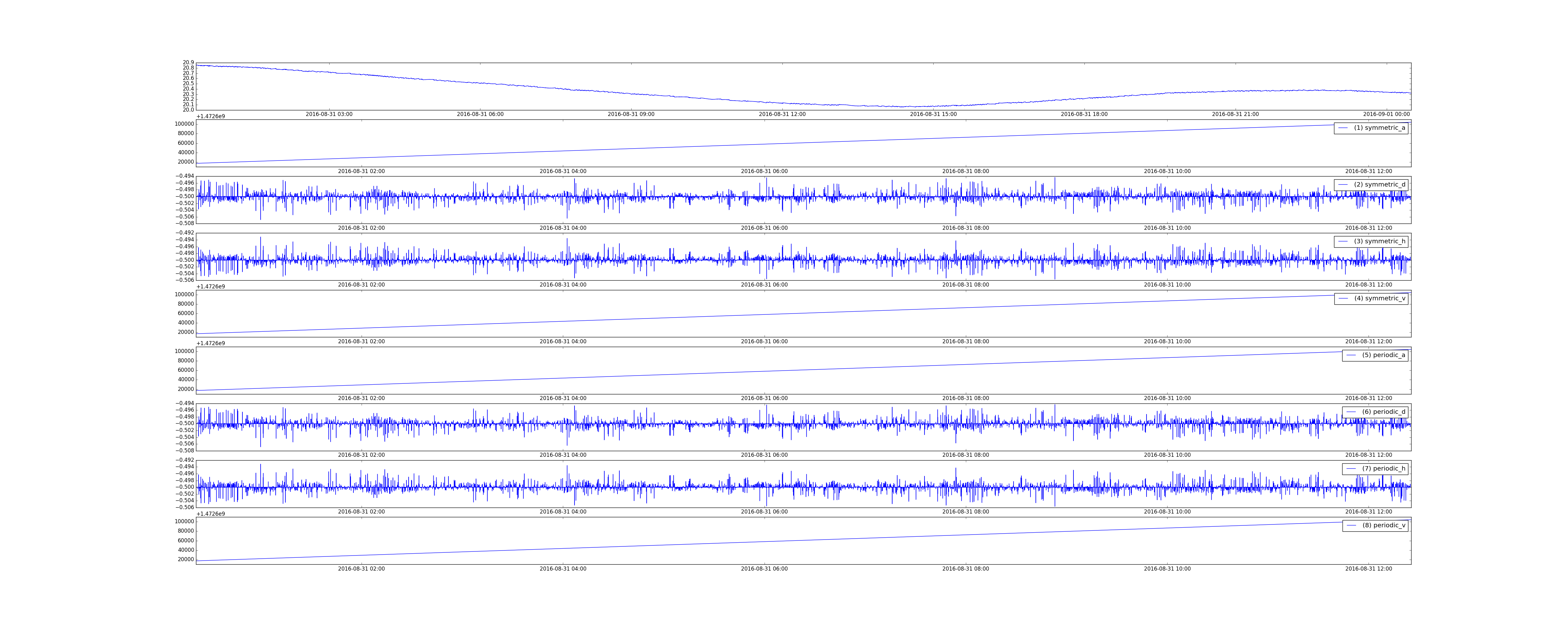Click the 20.9 y-axis label on top plot
This screenshot has height=627, width=1568.
coord(188,63)
